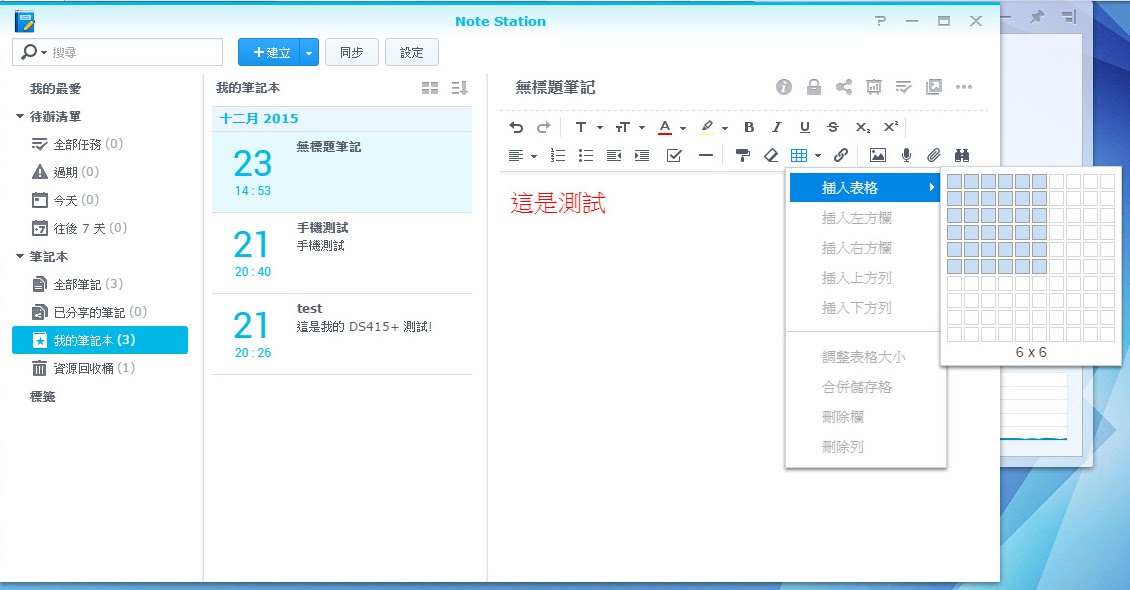This screenshot has height=590, width=1130.
Task: Insert a checkbox to-do item
Action: (674, 156)
